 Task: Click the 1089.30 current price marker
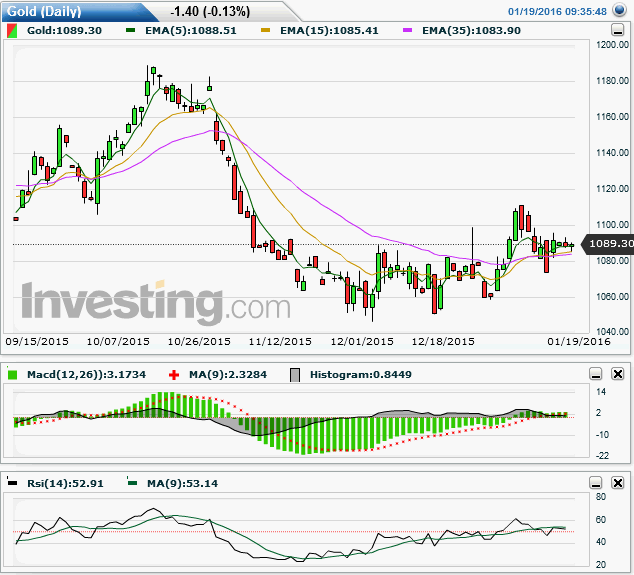(x=608, y=243)
